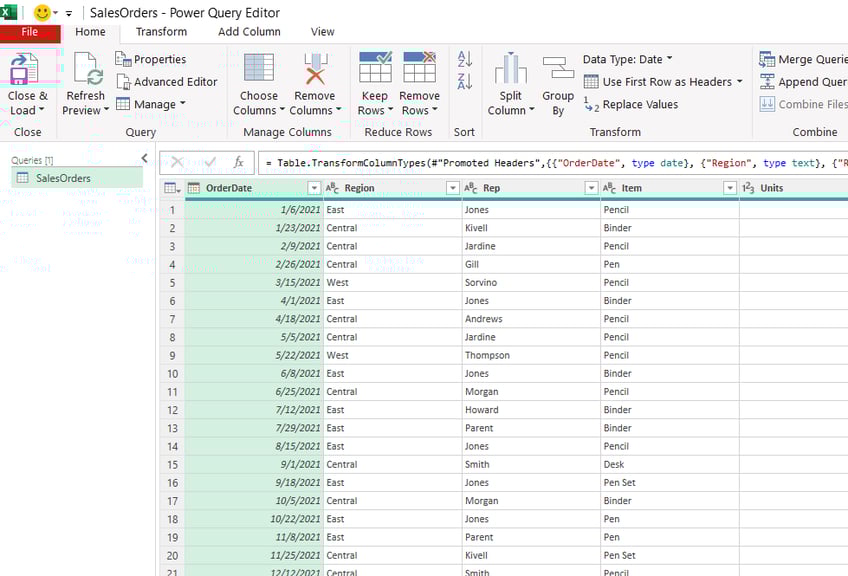Screen dimensions: 848x576
Task: Open Region column filter dropdown
Action: [453, 188]
